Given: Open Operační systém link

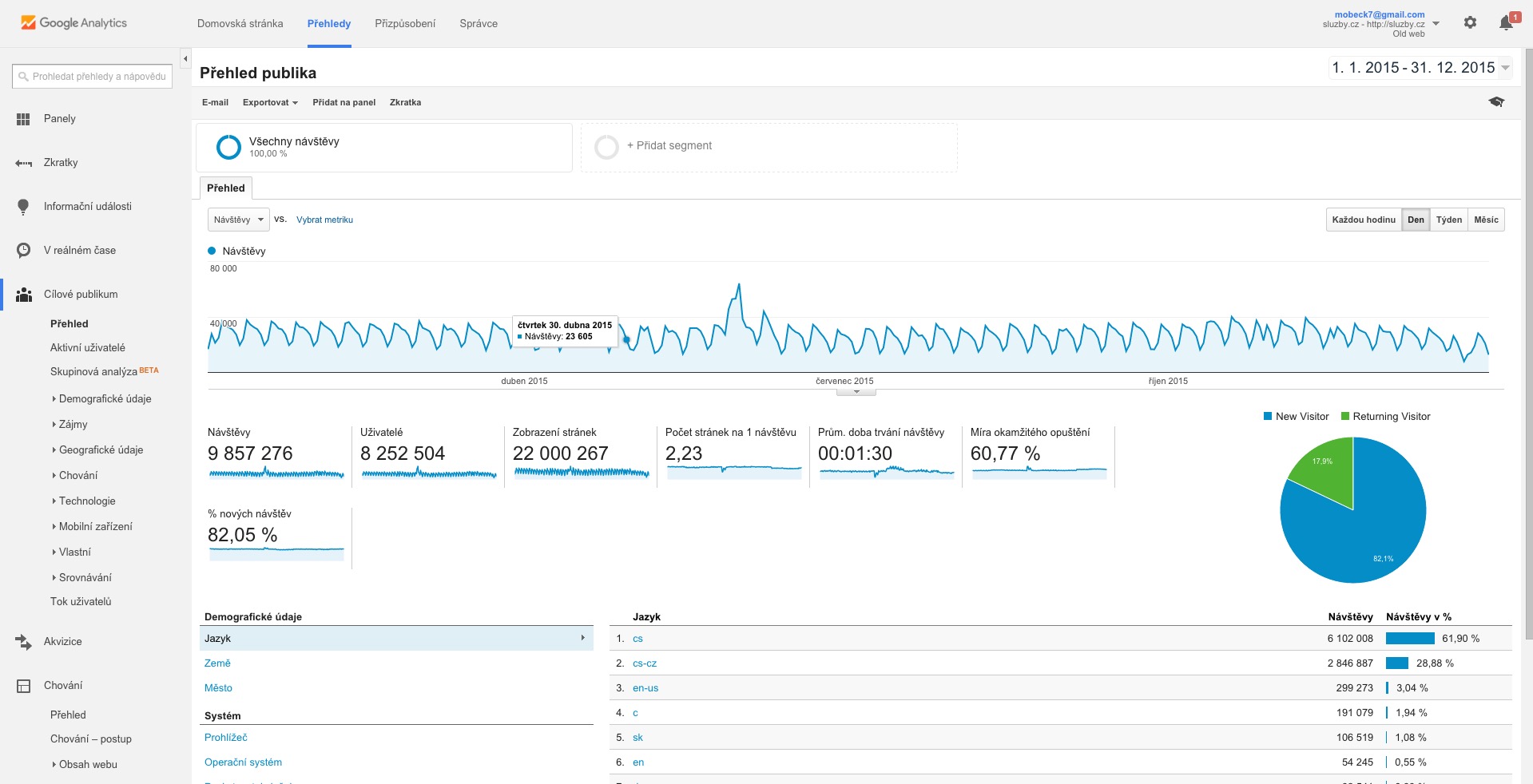Looking at the screenshot, I should tap(243, 762).
